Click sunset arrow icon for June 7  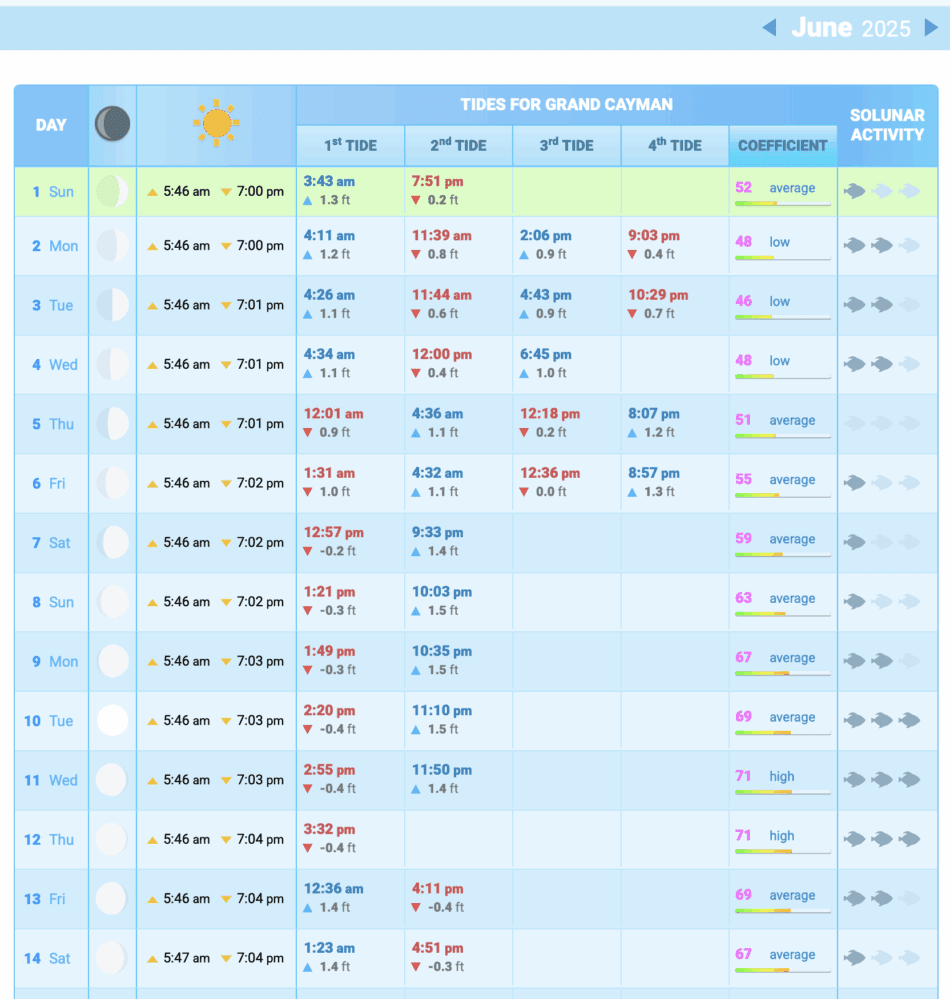226,543
